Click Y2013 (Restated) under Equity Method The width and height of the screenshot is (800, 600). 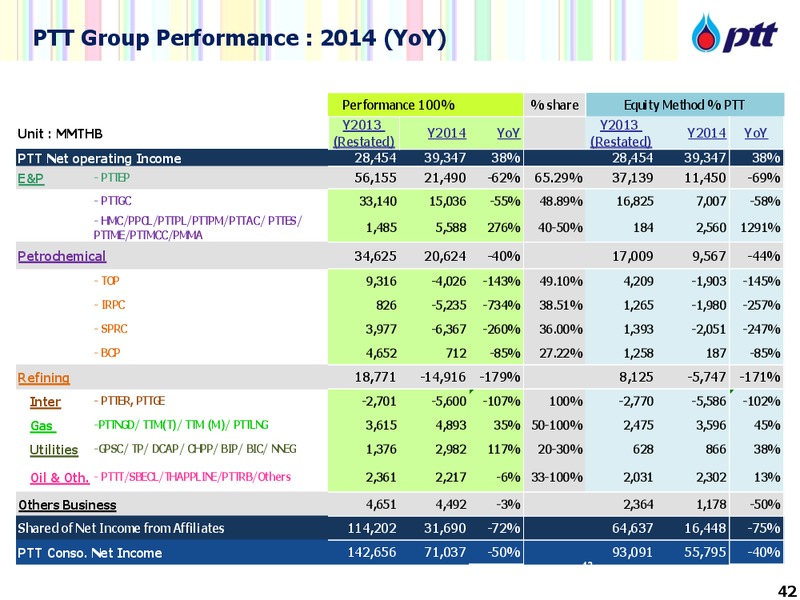pyautogui.click(x=620, y=133)
